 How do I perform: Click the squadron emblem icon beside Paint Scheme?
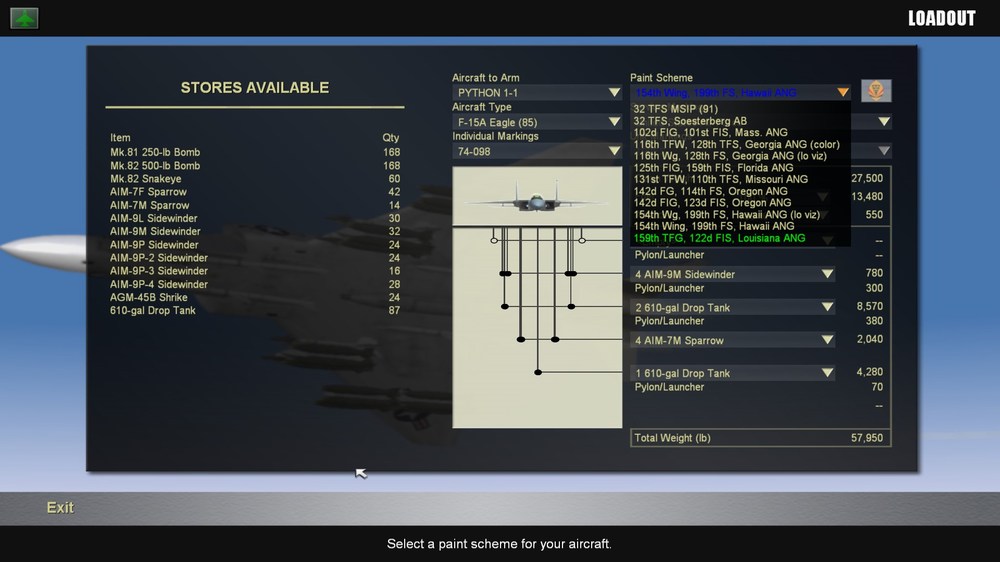coord(876,91)
